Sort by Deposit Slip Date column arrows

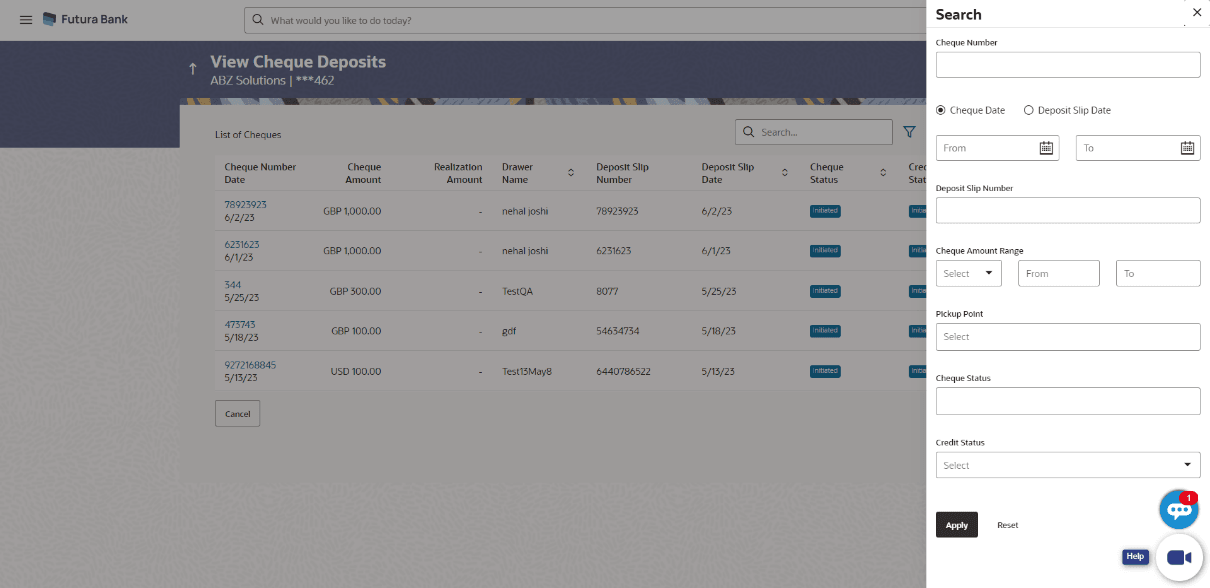(785, 173)
